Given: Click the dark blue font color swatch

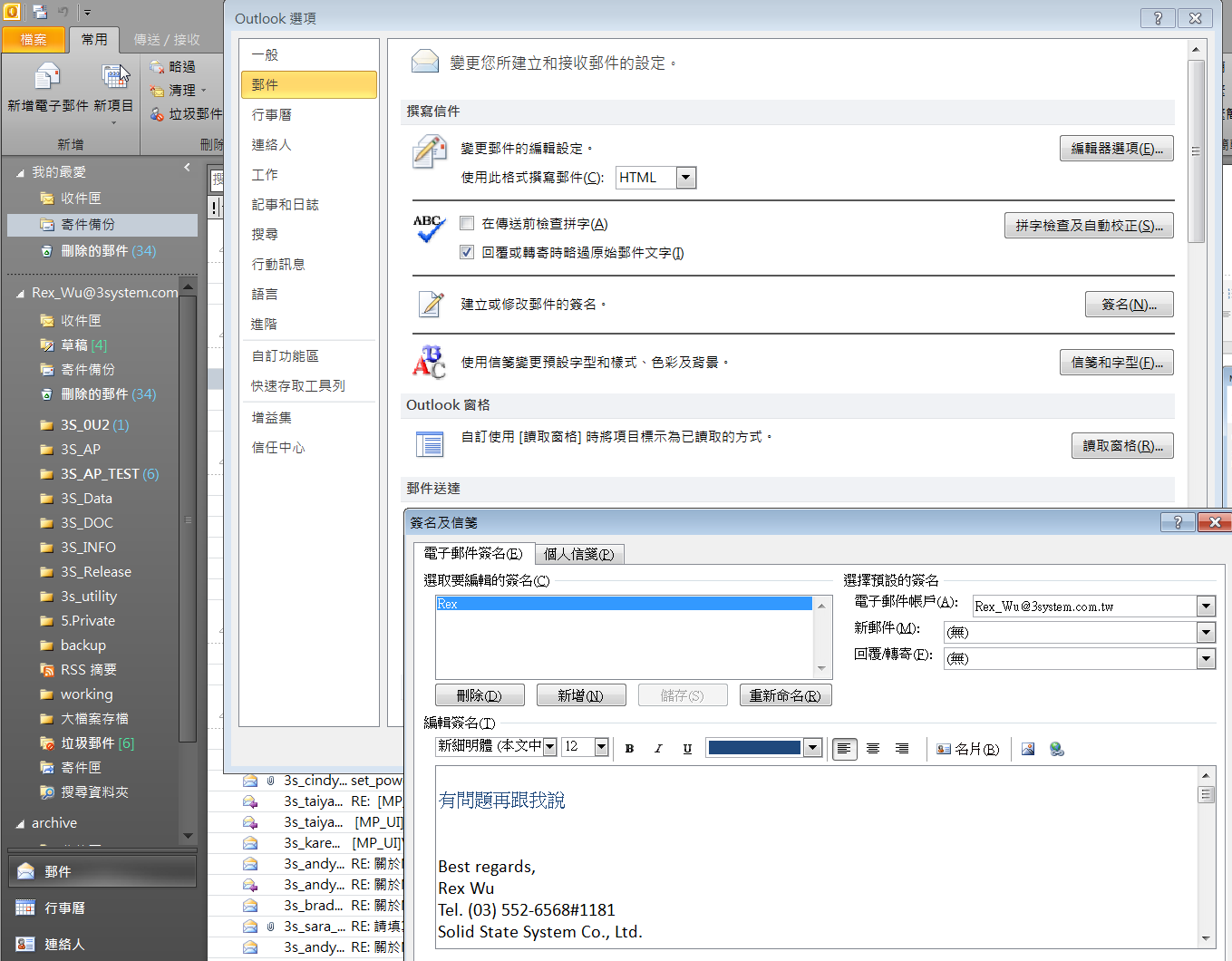Looking at the screenshot, I should click(754, 747).
